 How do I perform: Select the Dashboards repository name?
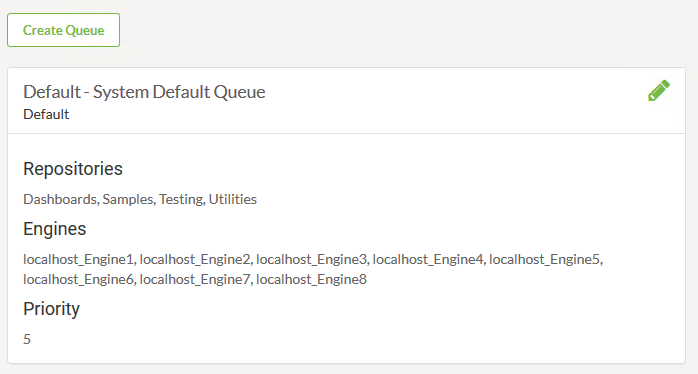[x=60, y=199]
